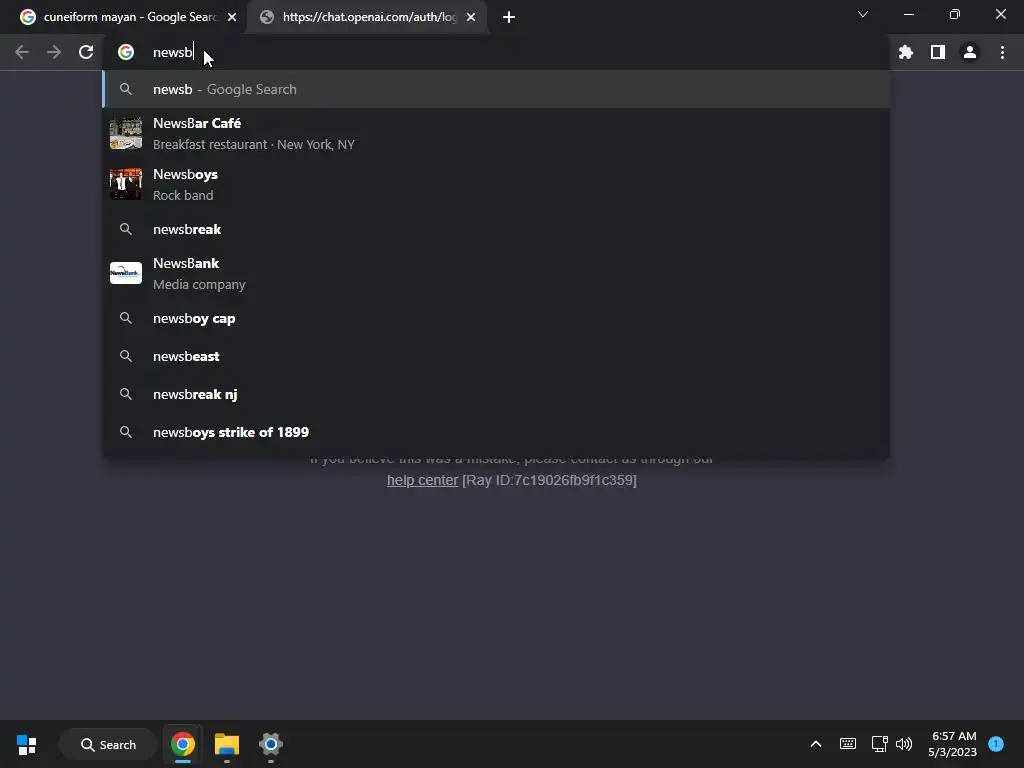Screen dimensions: 1024x768
Task: Select the newsbeast suggestion
Action: tap(496, 357)
